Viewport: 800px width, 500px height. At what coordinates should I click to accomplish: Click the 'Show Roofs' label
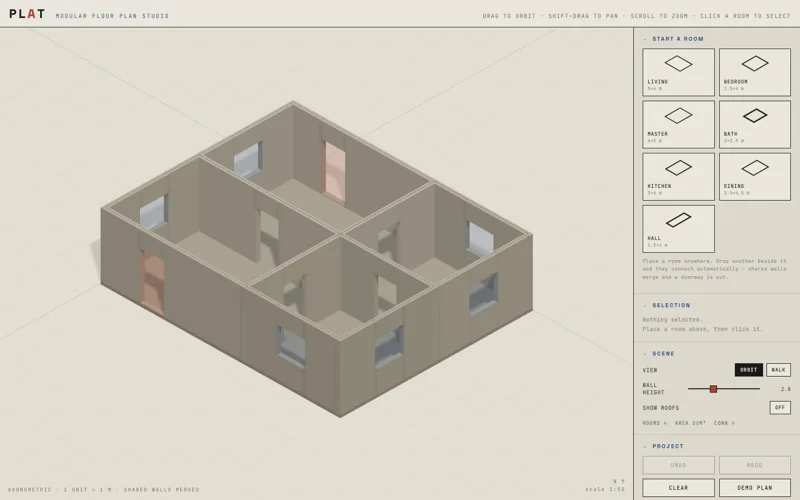(661, 408)
